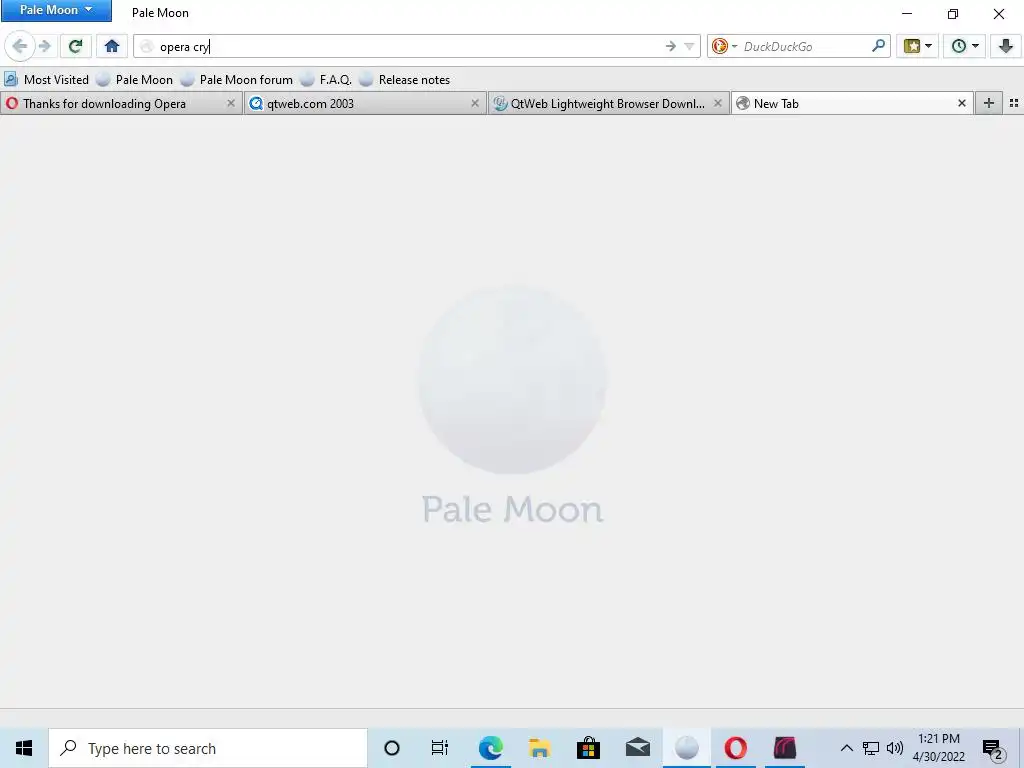The height and width of the screenshot is (768, 1024).
Task: Open the Mail app from taskbar
Action: tap(637, 748)
